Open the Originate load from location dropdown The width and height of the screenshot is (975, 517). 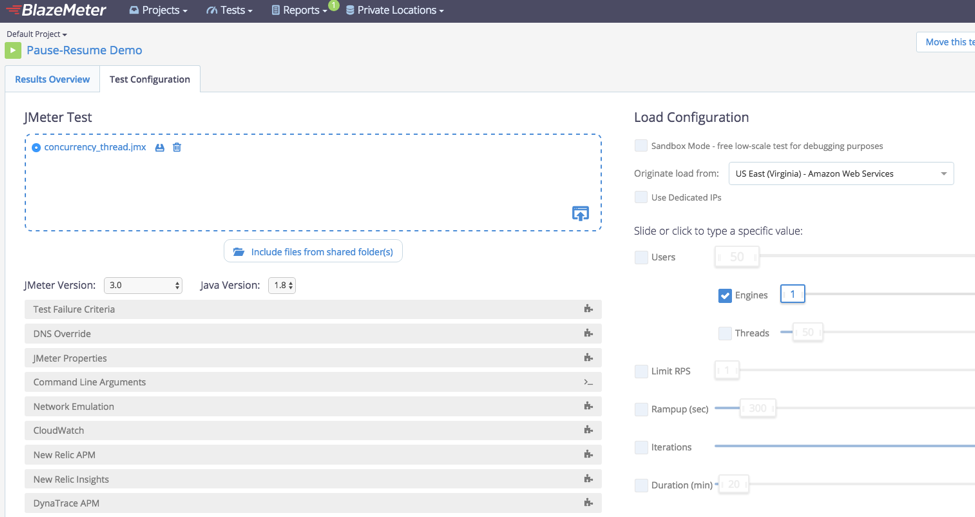840,174
